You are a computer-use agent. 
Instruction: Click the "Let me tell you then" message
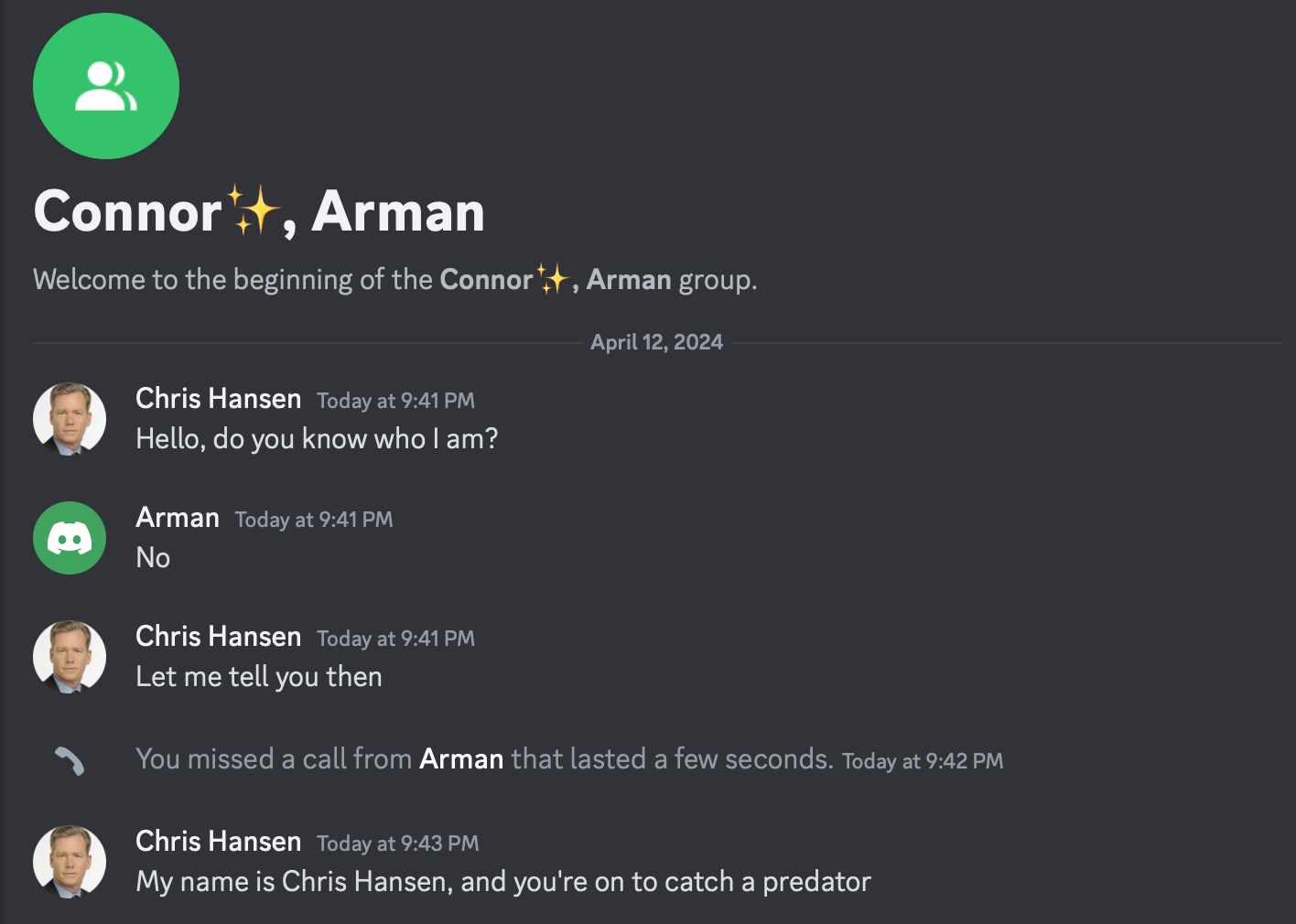point(259,677)
